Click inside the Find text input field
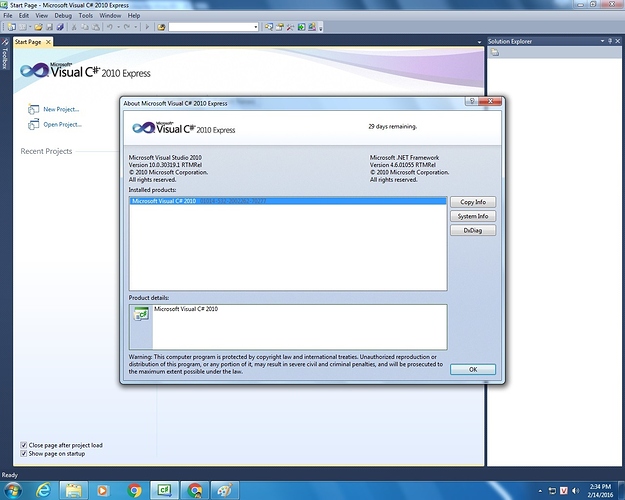The height and width of the screenshot is (500, 625). coord(210,27)
